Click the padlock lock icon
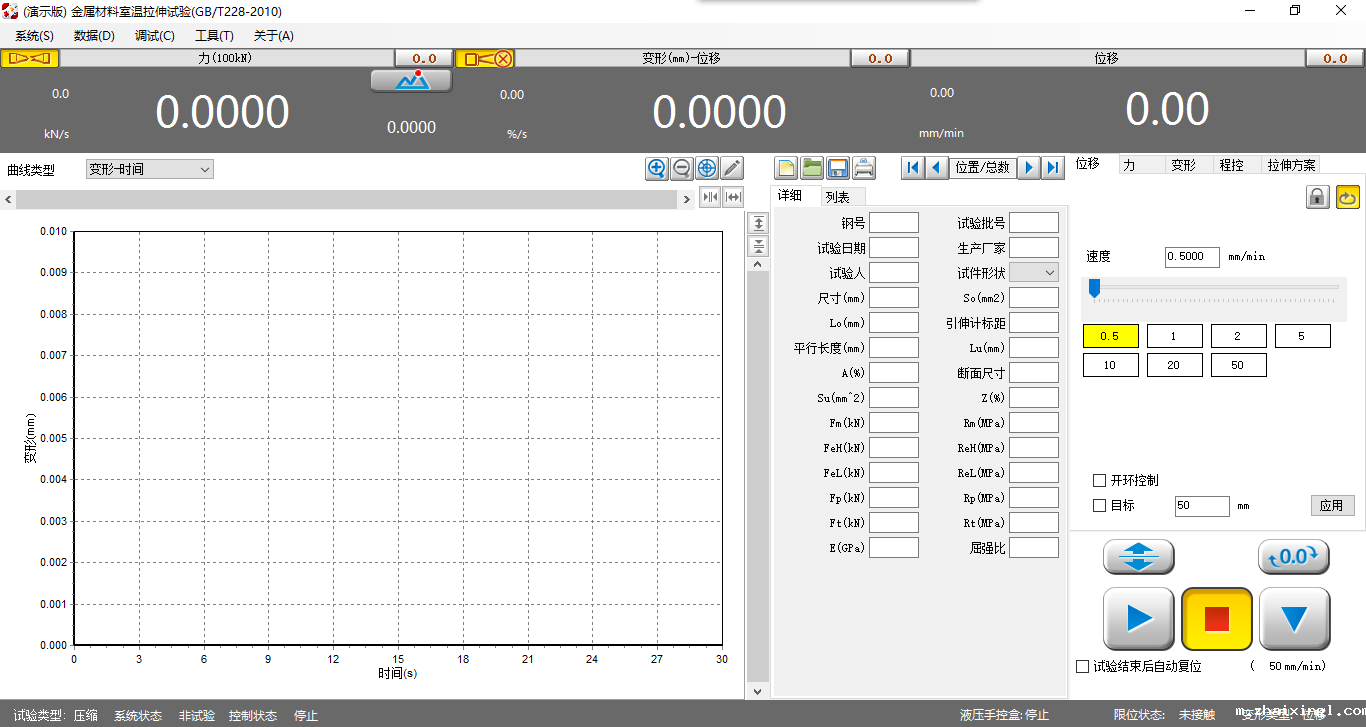 pos(1318,197)
